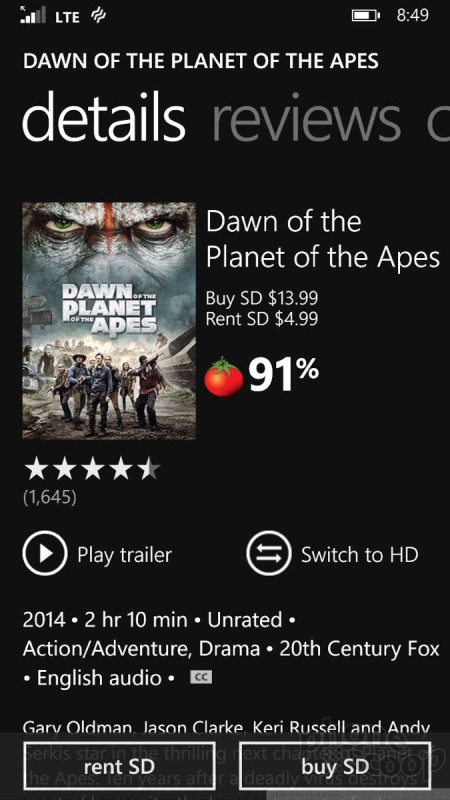Tap the Play trailer circle icon
Viewport: 450px width, 800px height.
coord(45,554)
